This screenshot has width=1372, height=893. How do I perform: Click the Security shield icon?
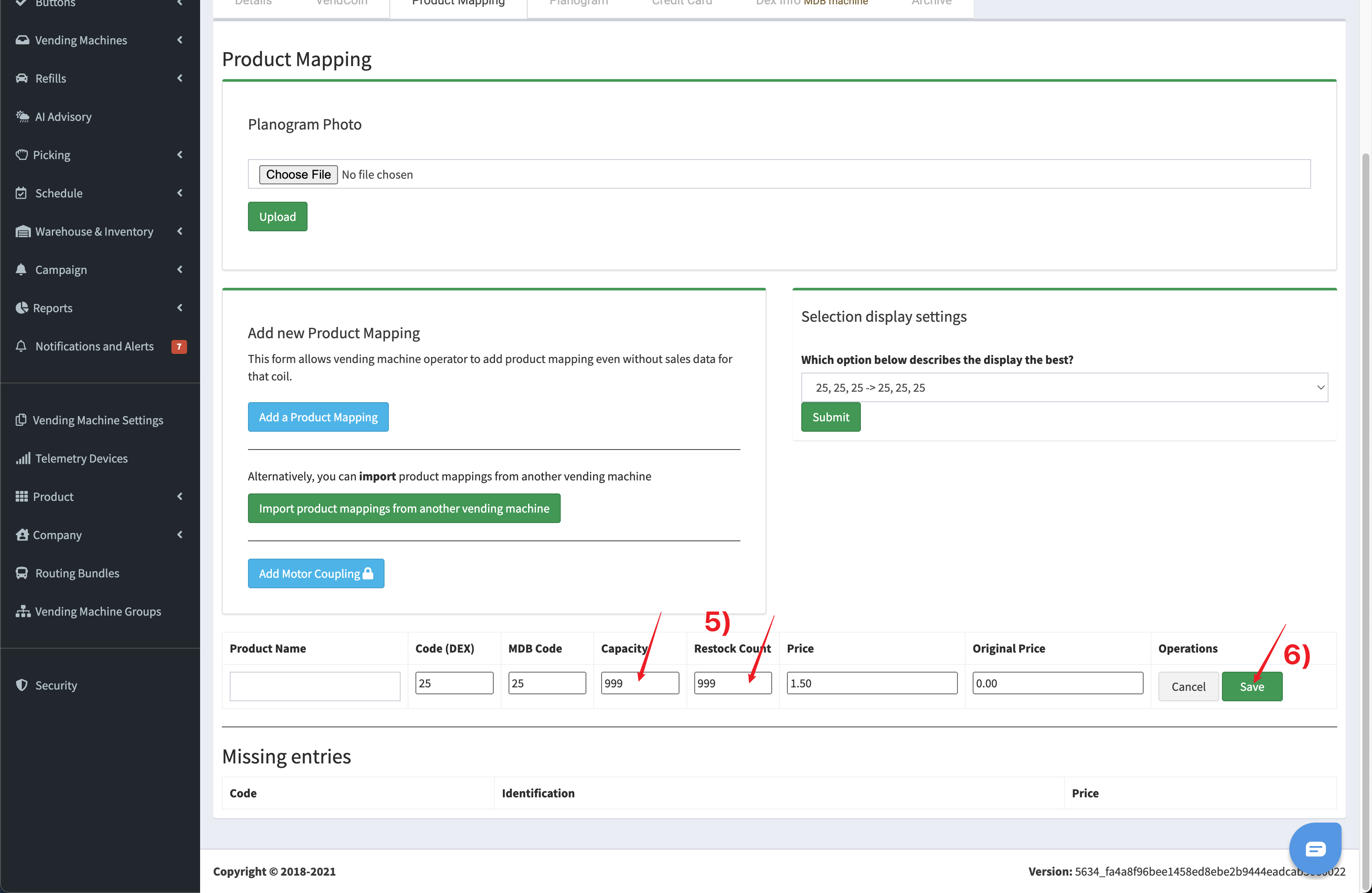coord(22,685)
